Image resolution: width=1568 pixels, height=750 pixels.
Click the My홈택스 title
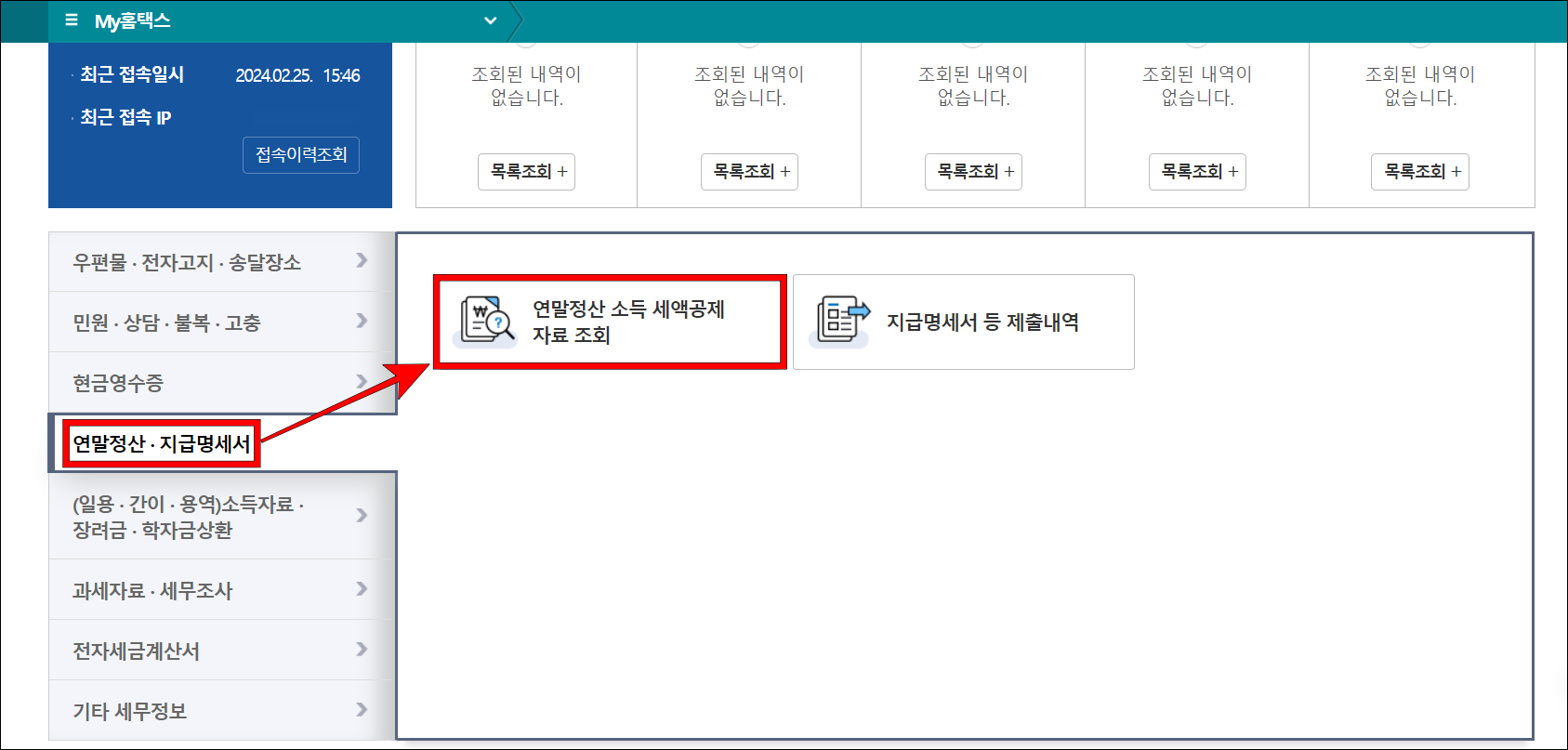coord(133,20)
